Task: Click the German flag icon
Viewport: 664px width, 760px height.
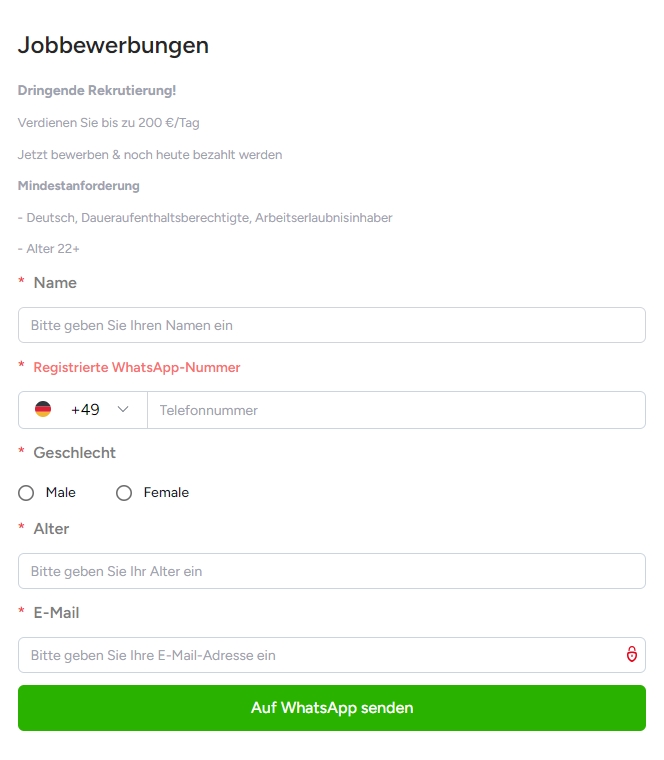Action: (x=43, y=409)
